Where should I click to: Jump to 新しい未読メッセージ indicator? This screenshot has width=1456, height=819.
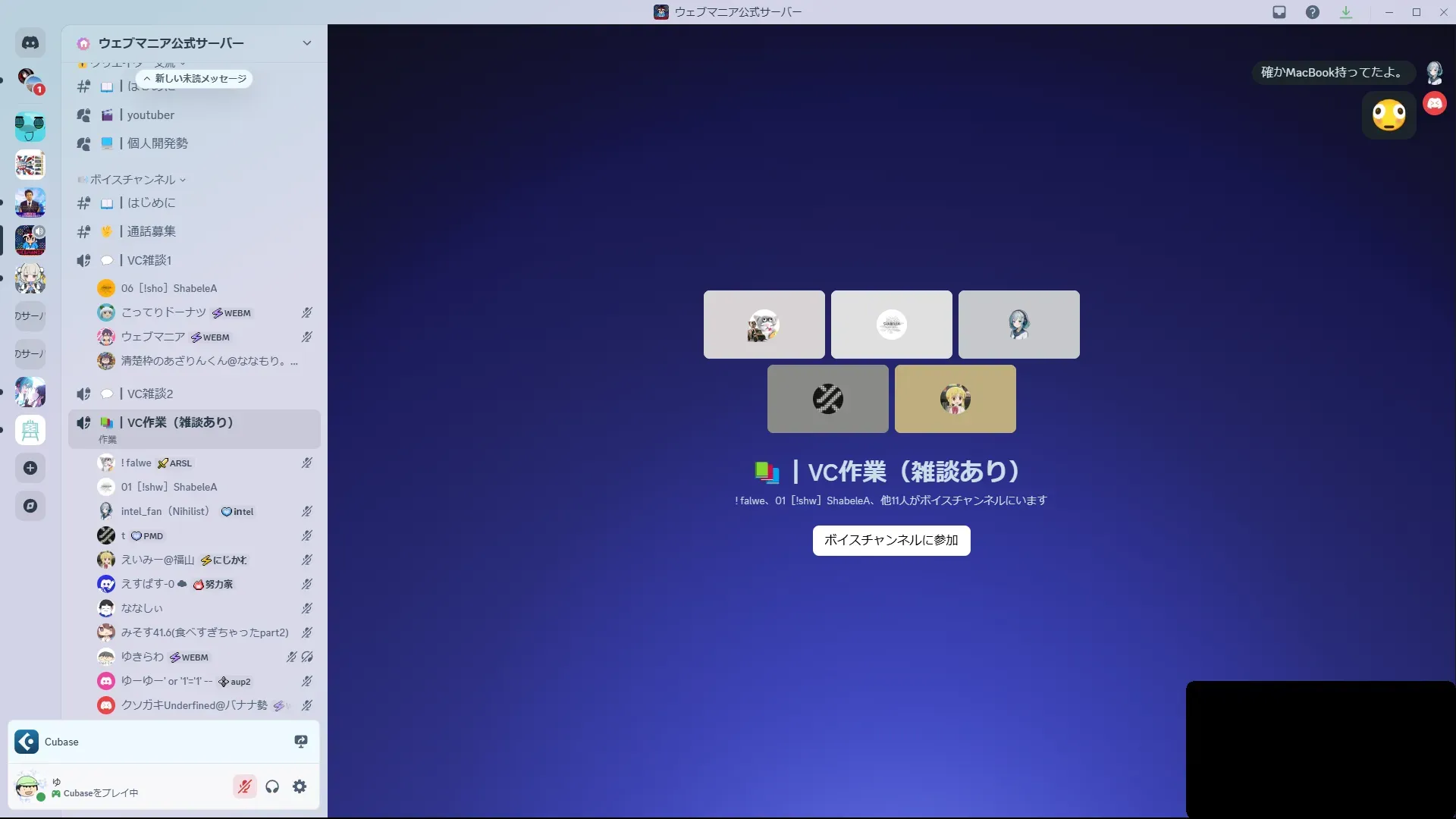click(195, 79)
